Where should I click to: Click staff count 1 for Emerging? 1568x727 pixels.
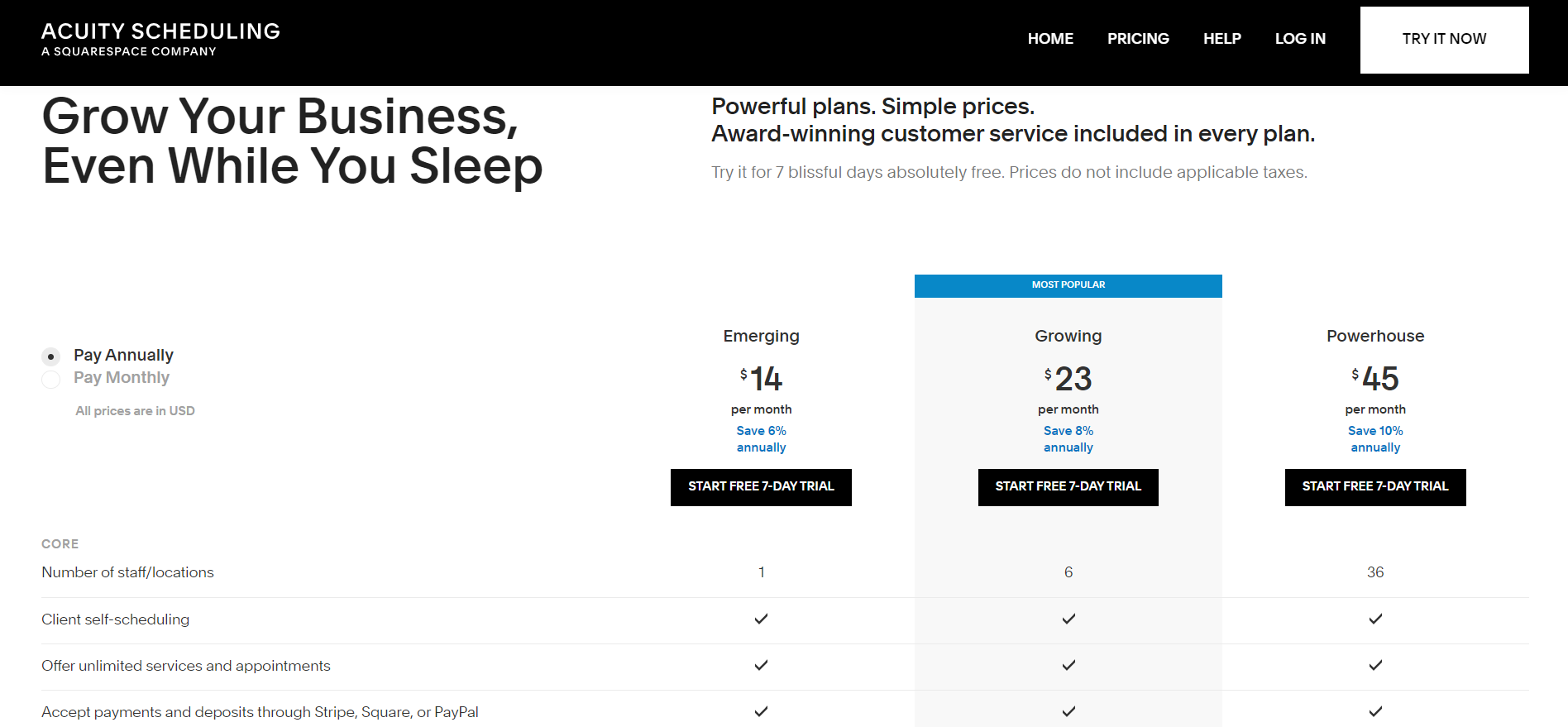pyautogui.click(x=761, y=572)
